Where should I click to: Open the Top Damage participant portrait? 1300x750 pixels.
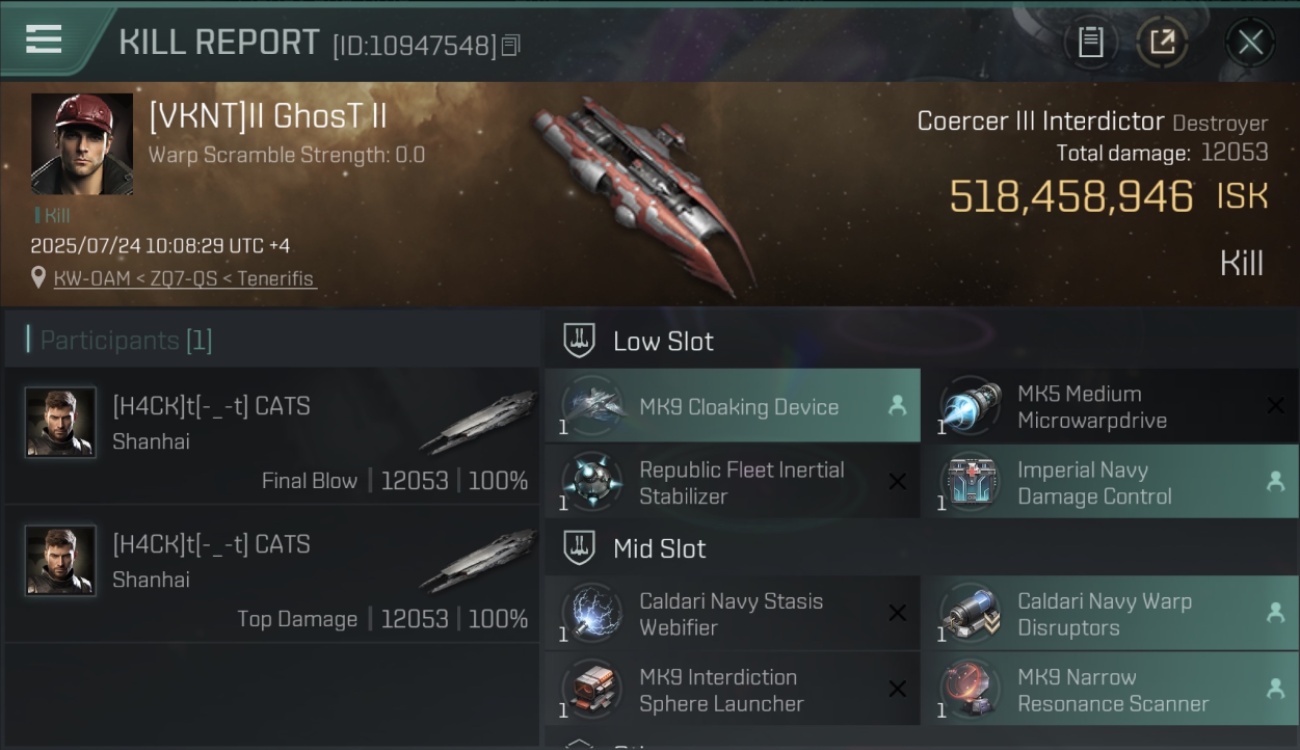point(60,560)
